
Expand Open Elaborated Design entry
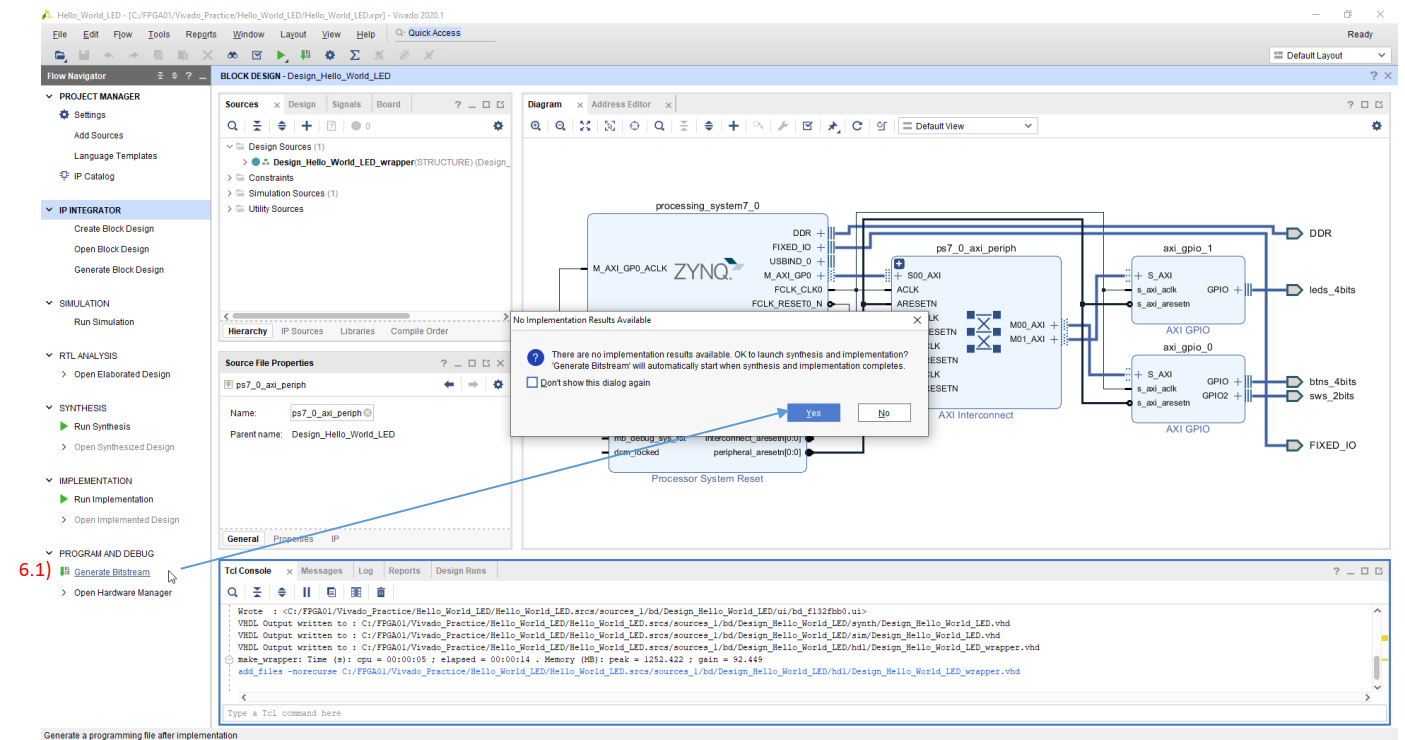[x=65, y=374]
